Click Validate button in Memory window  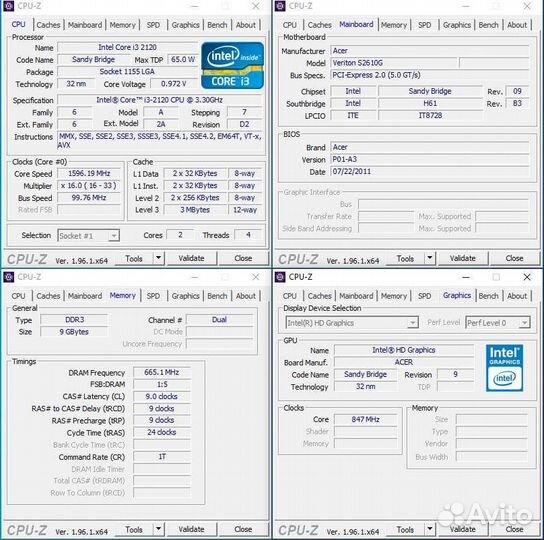(x=192, y=530)
